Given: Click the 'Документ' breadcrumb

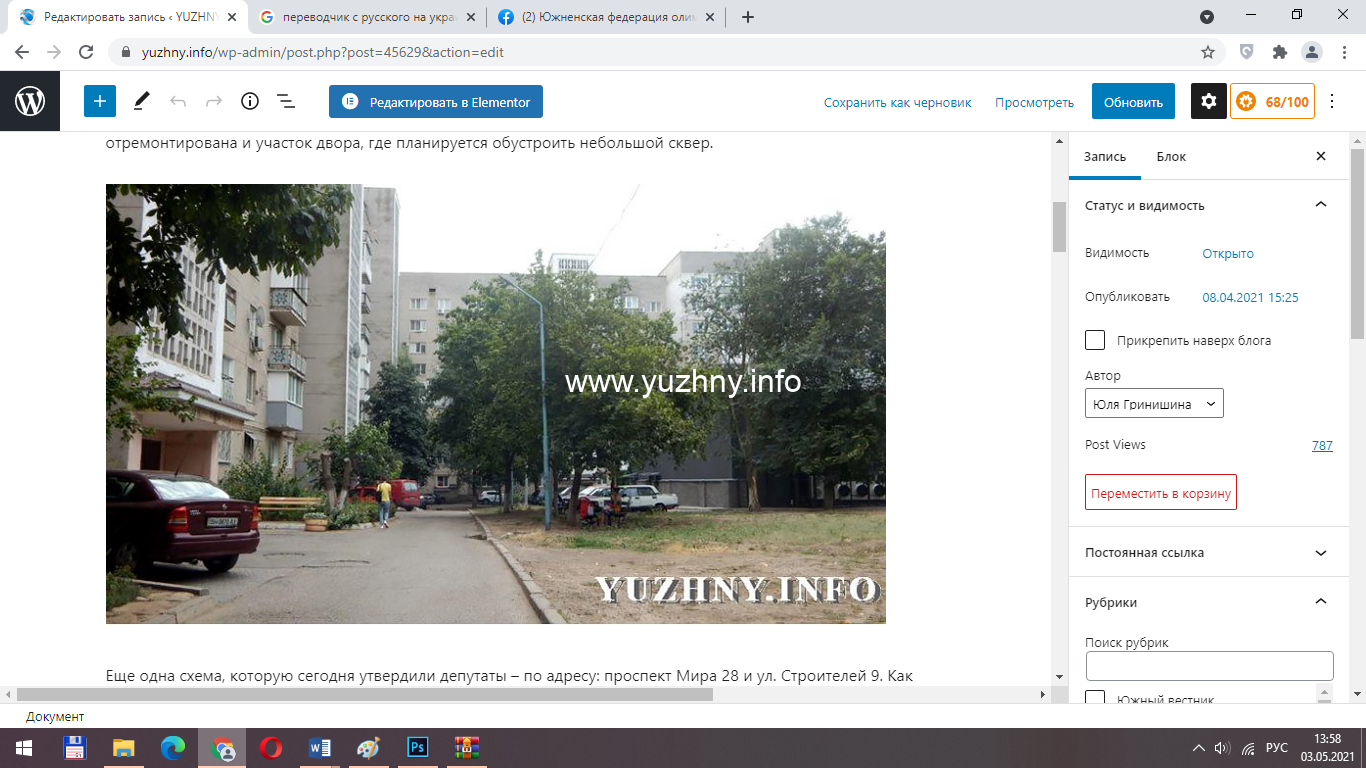Looking at the screenshot, I should 55,716.
